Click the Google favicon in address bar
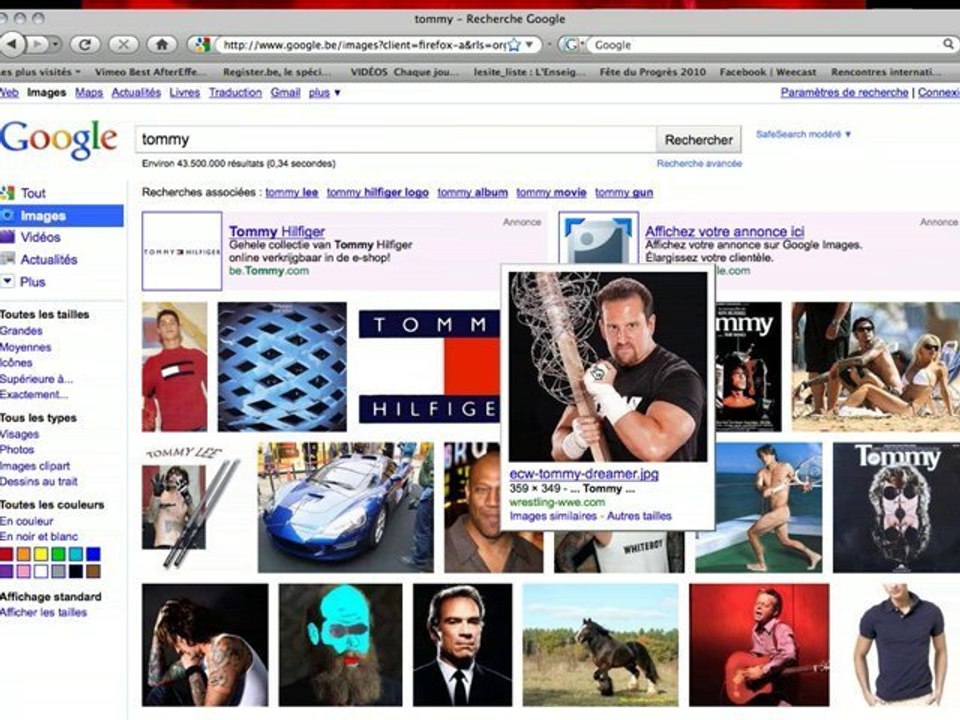The image size is (960, 720). pos(203,45)
